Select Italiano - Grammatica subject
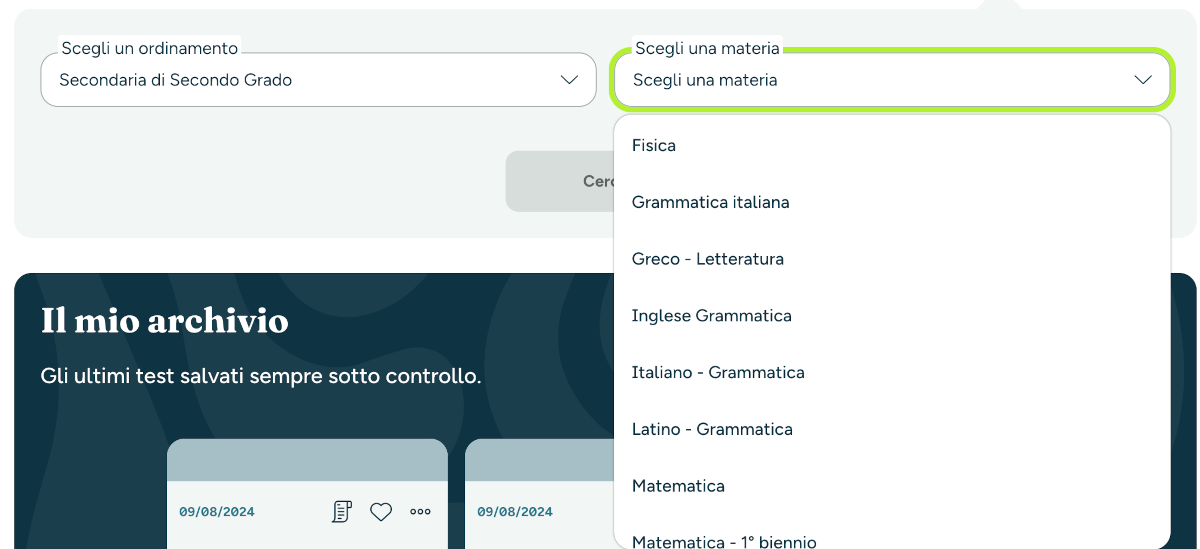1200x549 pixels. [x=891, y=373]
